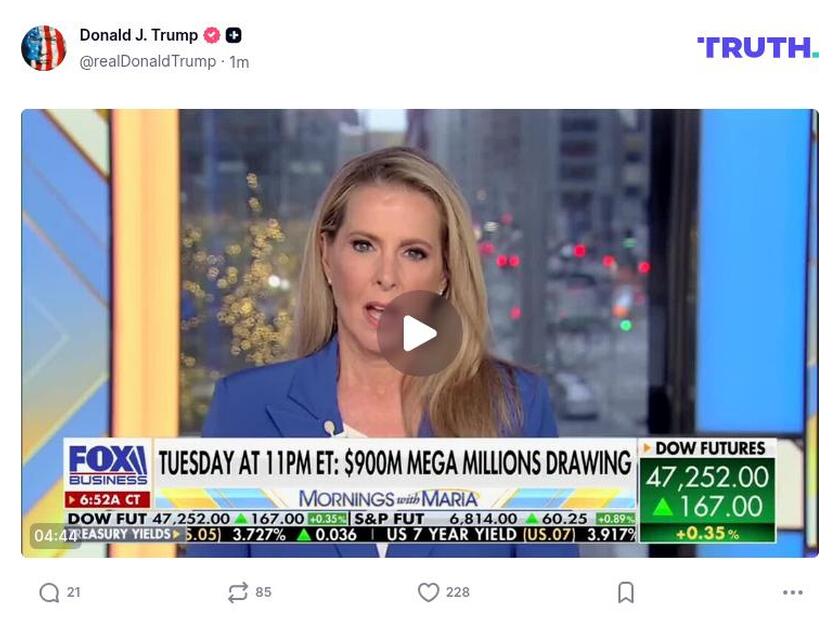This screenshot has width=840, height=632.
Task: Like the post with the heart icon
Action: [428, 592]
